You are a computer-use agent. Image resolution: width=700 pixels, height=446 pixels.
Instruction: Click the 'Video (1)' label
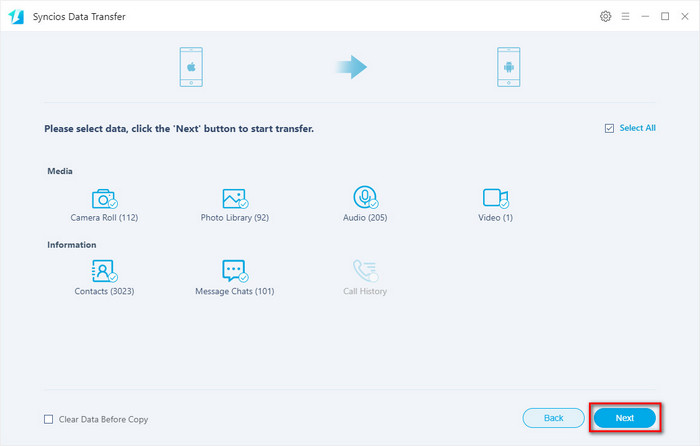496,218
